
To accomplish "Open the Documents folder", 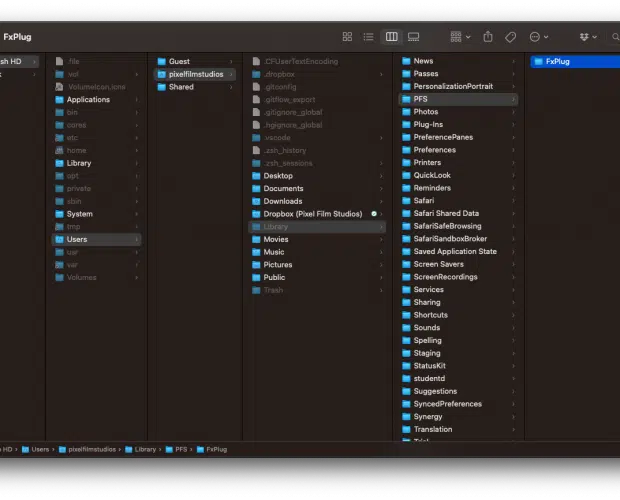I will (x=318, y=189).
